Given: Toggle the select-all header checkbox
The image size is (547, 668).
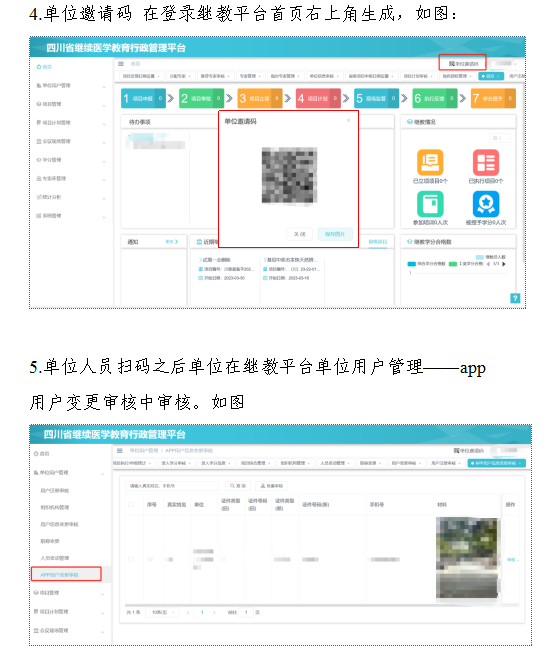Looking at the screenshot, I should (131, 504).
